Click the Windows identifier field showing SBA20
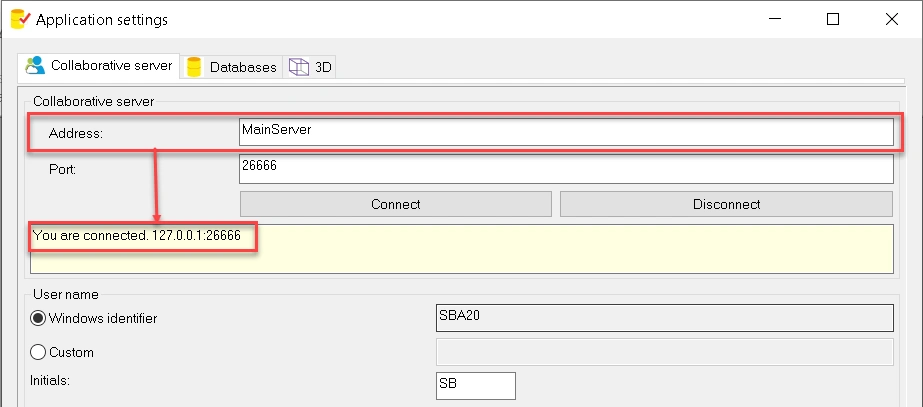 [663, 318]
